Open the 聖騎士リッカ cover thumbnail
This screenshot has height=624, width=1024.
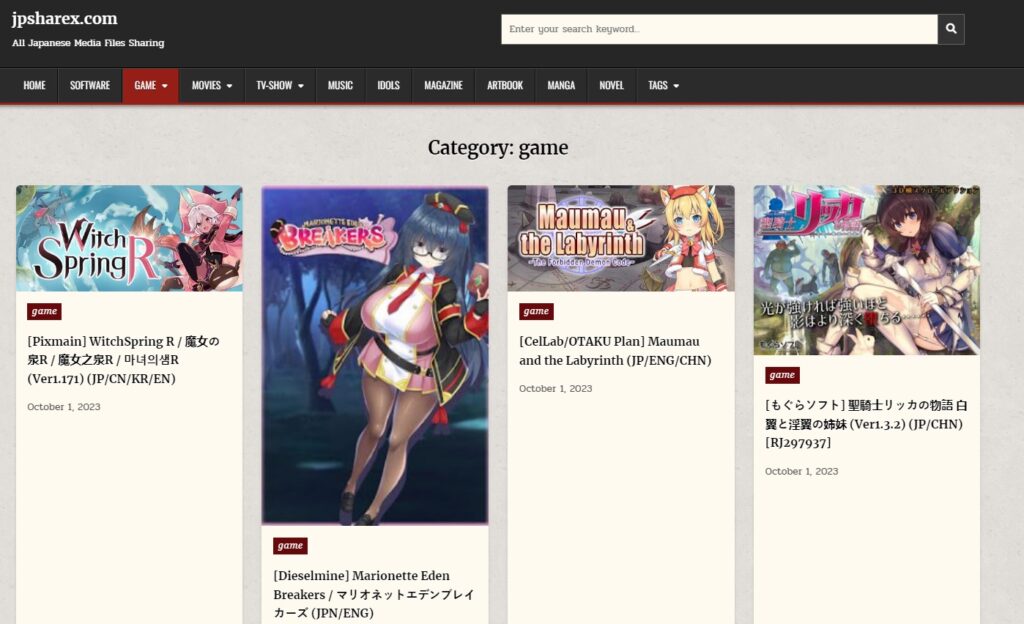click(867, 270)
